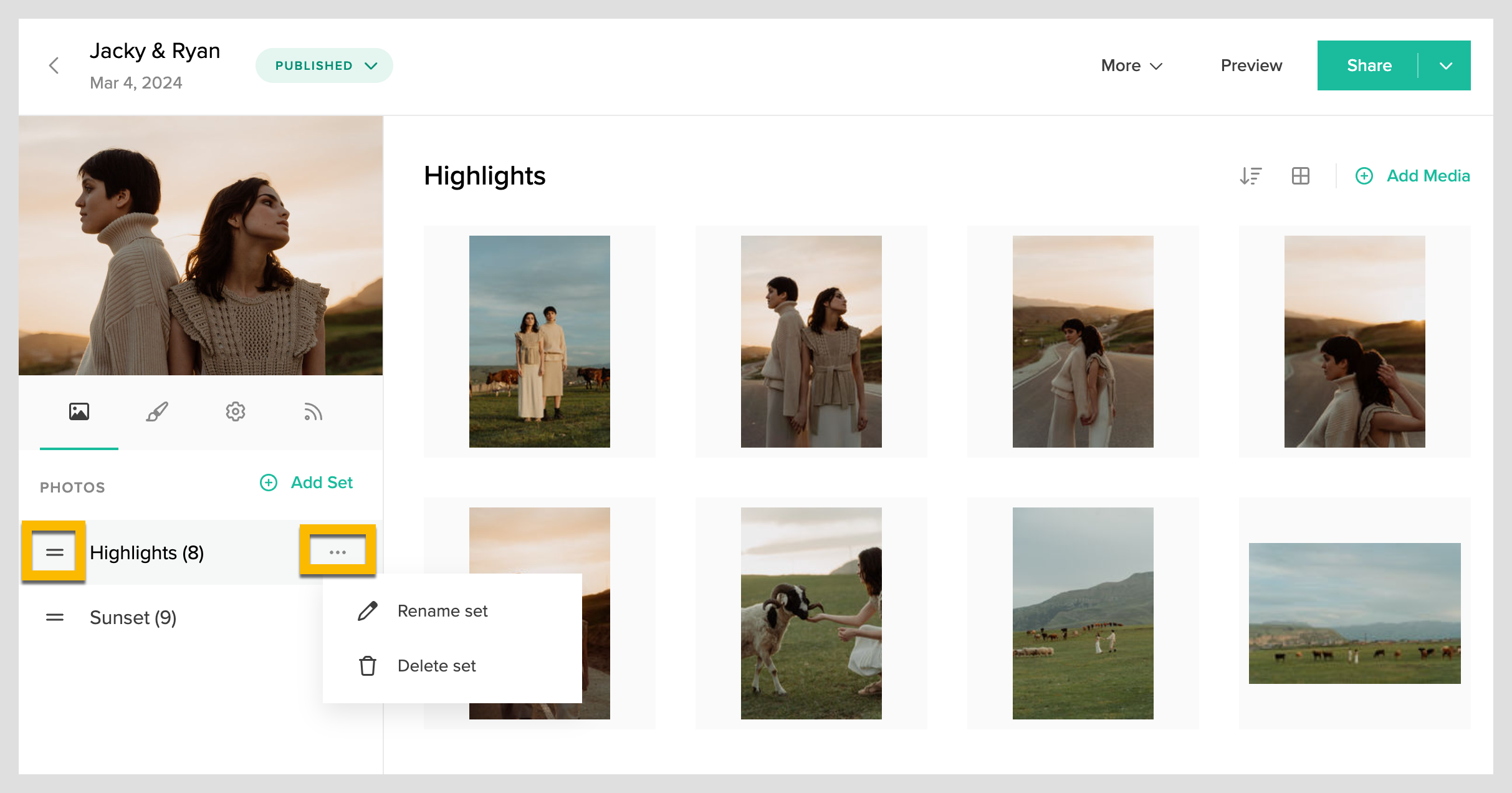Open the Activities feed tab icon
The height and width of the screenshot is (793, 1512).
click(313, 411)
